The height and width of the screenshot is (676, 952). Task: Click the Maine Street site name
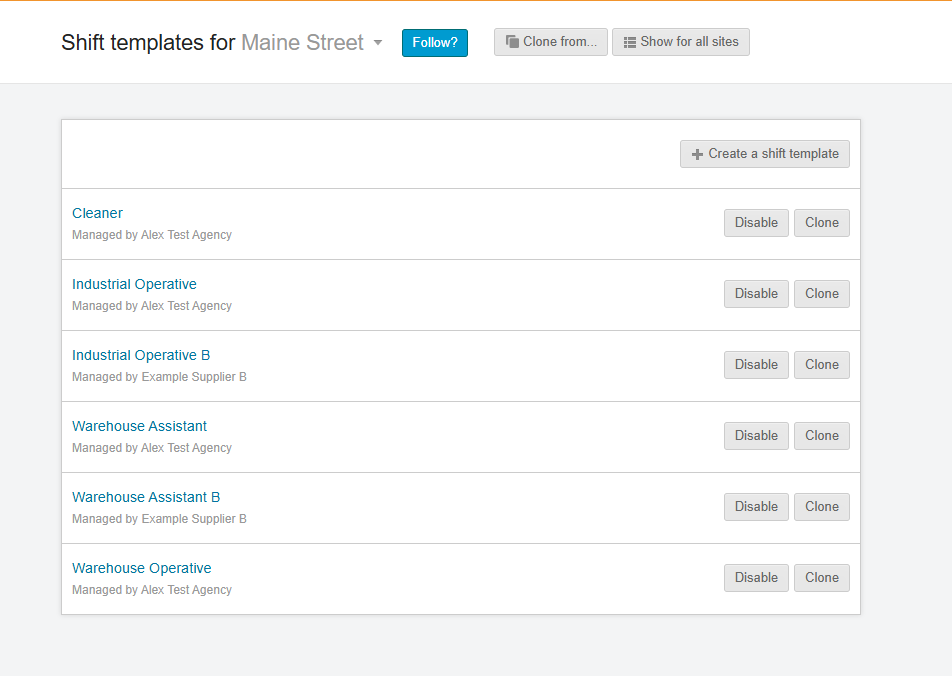302,43
